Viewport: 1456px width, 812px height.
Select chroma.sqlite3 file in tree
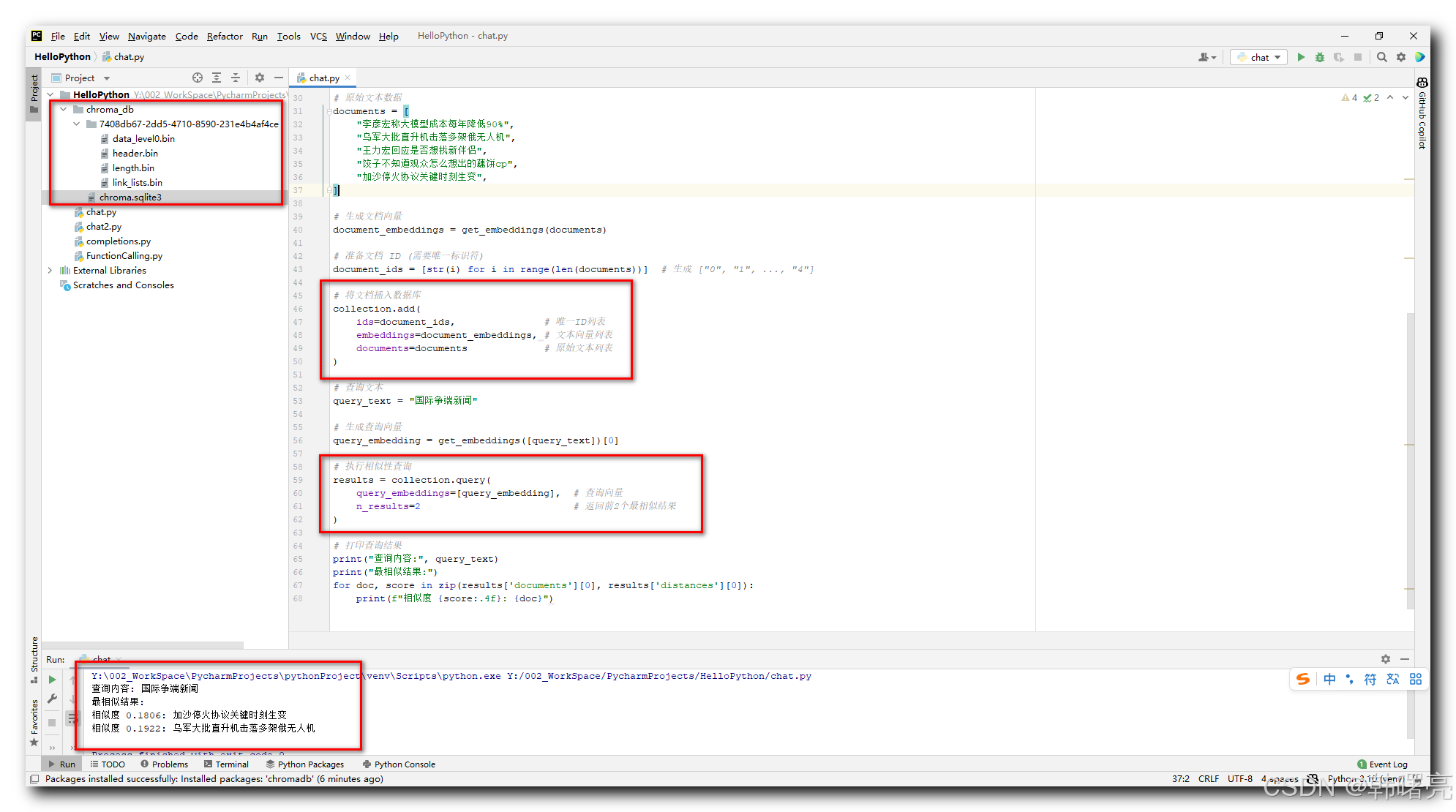[130, 198]
